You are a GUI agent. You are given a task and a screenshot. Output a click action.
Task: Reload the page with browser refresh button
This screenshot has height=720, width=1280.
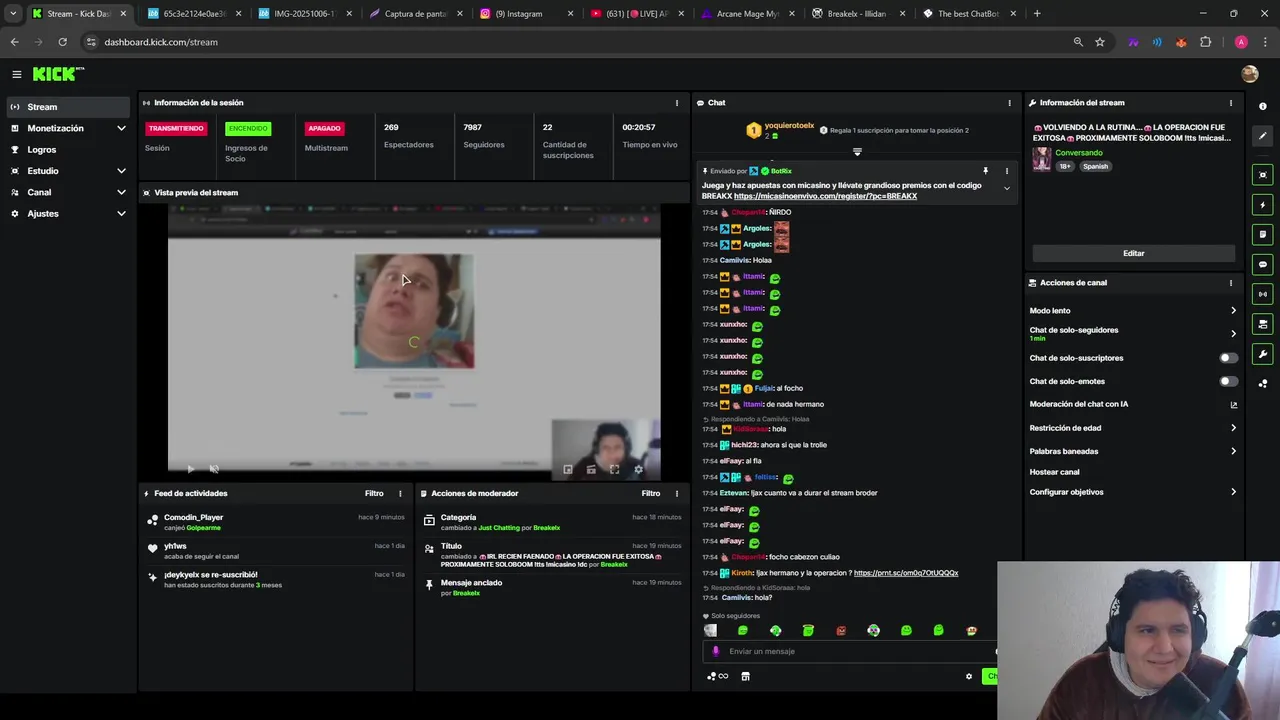coord(62,42)
